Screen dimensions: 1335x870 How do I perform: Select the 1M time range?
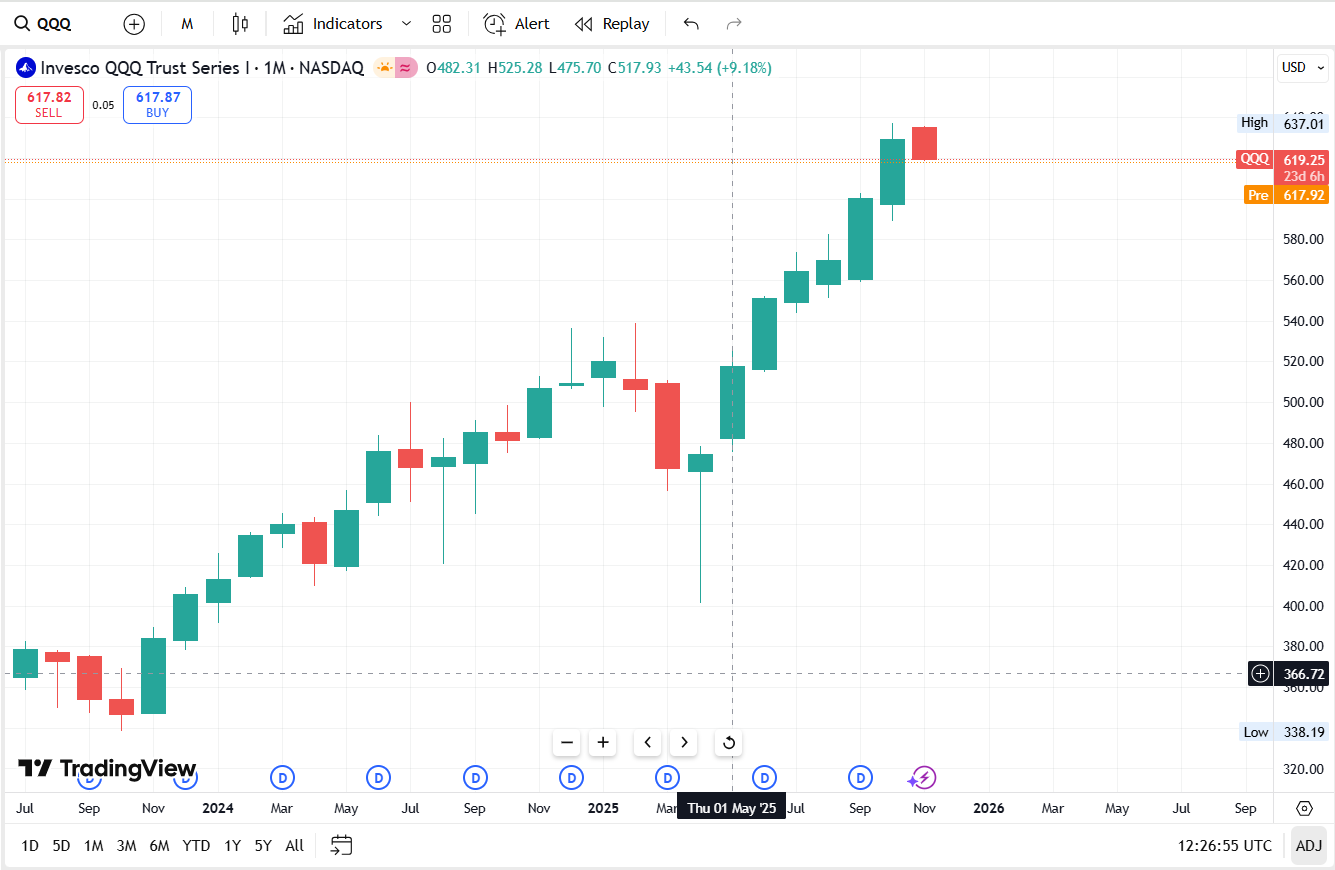pyautogui.click(x=93, y=846)
